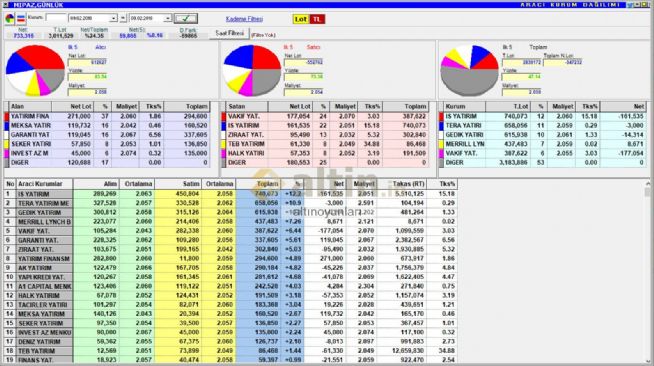Switch display to Lot units
This screenshot has height=366, width=654.
tap(301, 19)
